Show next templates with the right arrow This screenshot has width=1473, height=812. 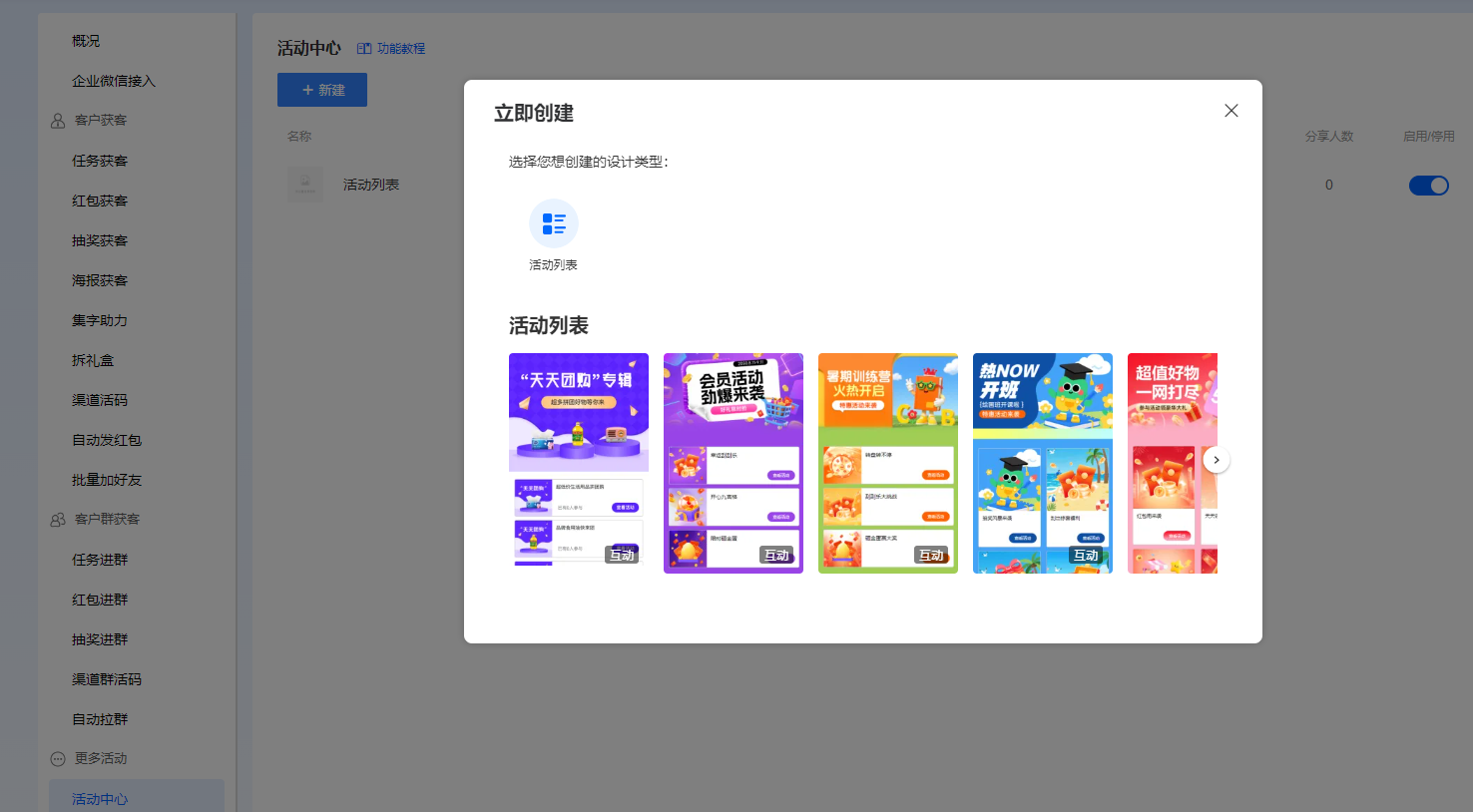pyautogui.click(x=1217, y=460)
